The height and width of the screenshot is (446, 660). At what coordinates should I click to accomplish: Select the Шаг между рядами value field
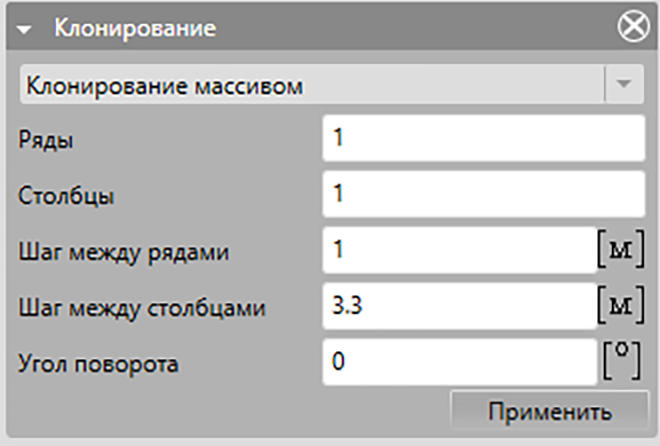(x=460, y=250)
